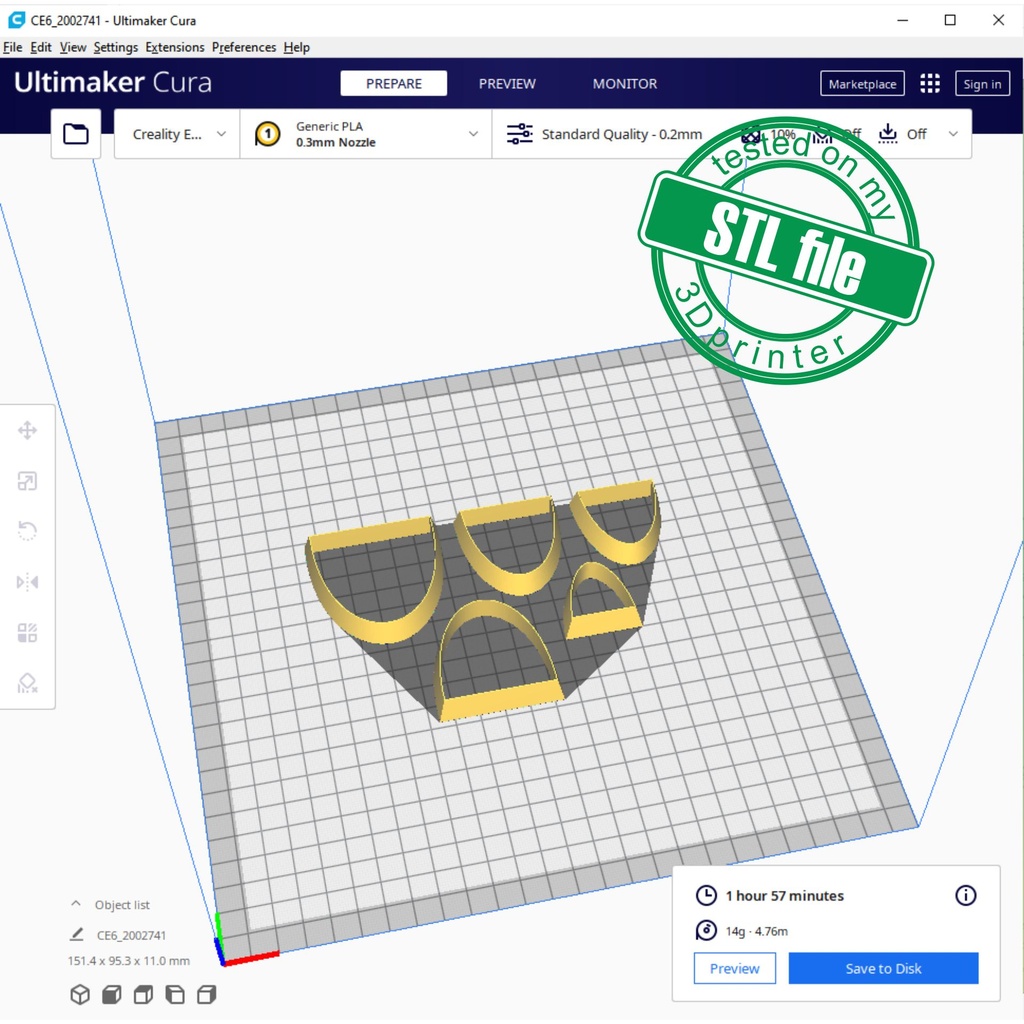Expand the Generic PLA material dropdown
Screen dimensions: 1024x1024
(366, 134)
